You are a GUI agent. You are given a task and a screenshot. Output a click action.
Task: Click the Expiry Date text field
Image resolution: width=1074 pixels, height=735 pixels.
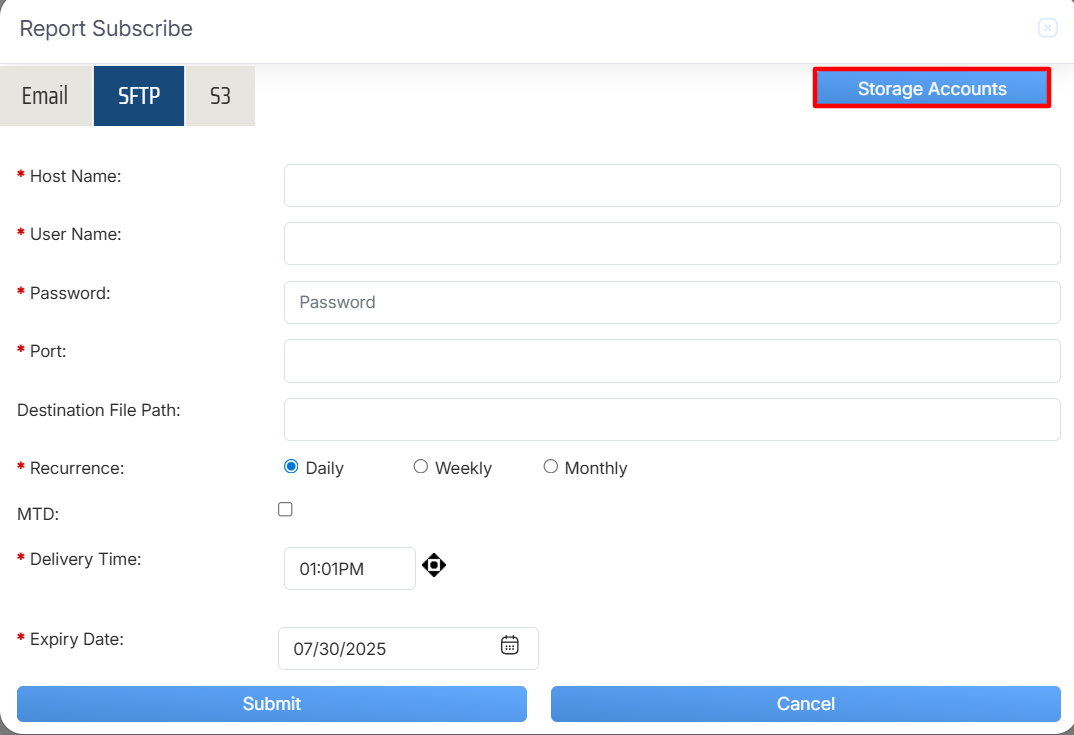[385, 649]
